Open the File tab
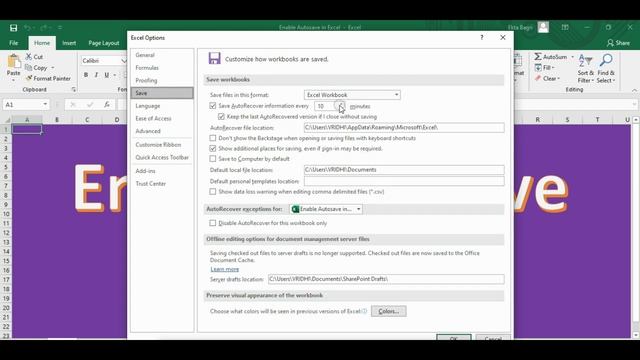The image size is (640, 360). 13,43
